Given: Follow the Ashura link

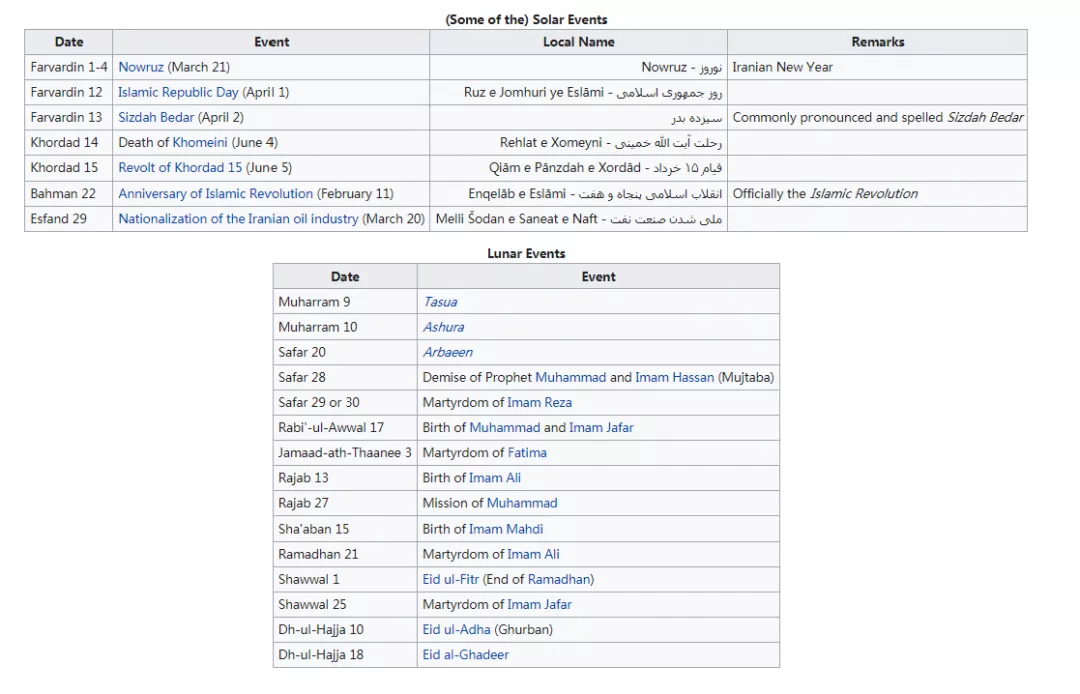Looking at the screenshot, I should tap(443, 327).
